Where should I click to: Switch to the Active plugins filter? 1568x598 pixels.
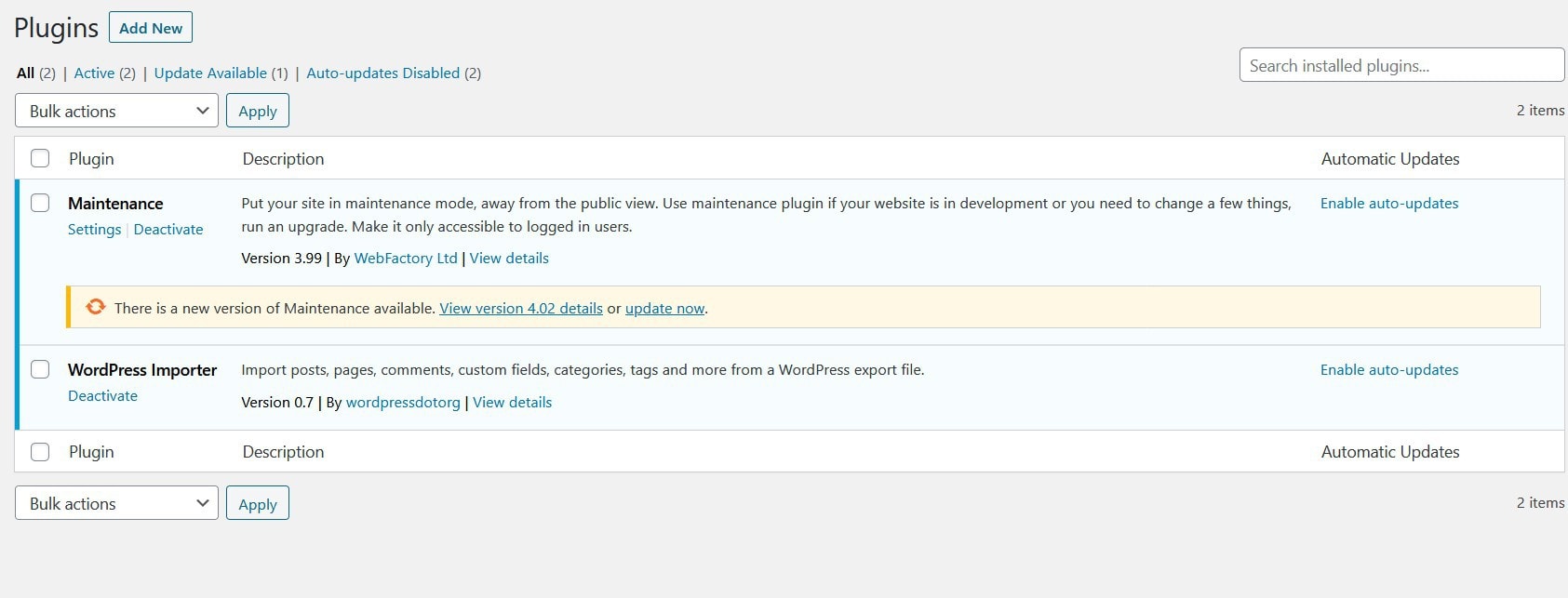click(x=94, y=73)
